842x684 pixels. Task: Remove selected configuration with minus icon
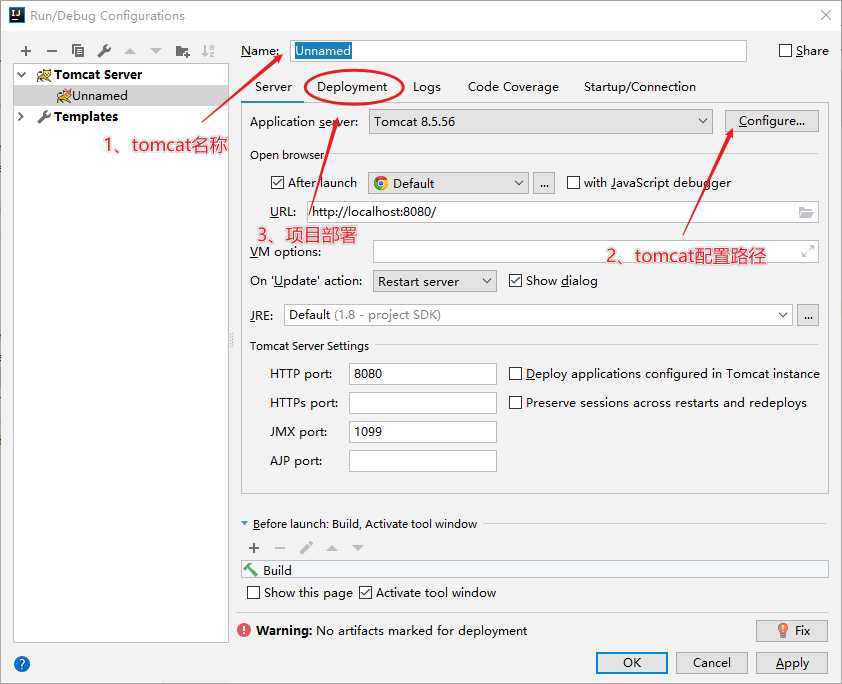point(52,51)
